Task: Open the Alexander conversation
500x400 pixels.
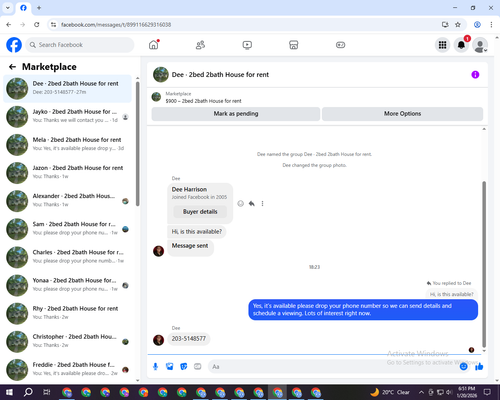Action: [x=67, y=201]
